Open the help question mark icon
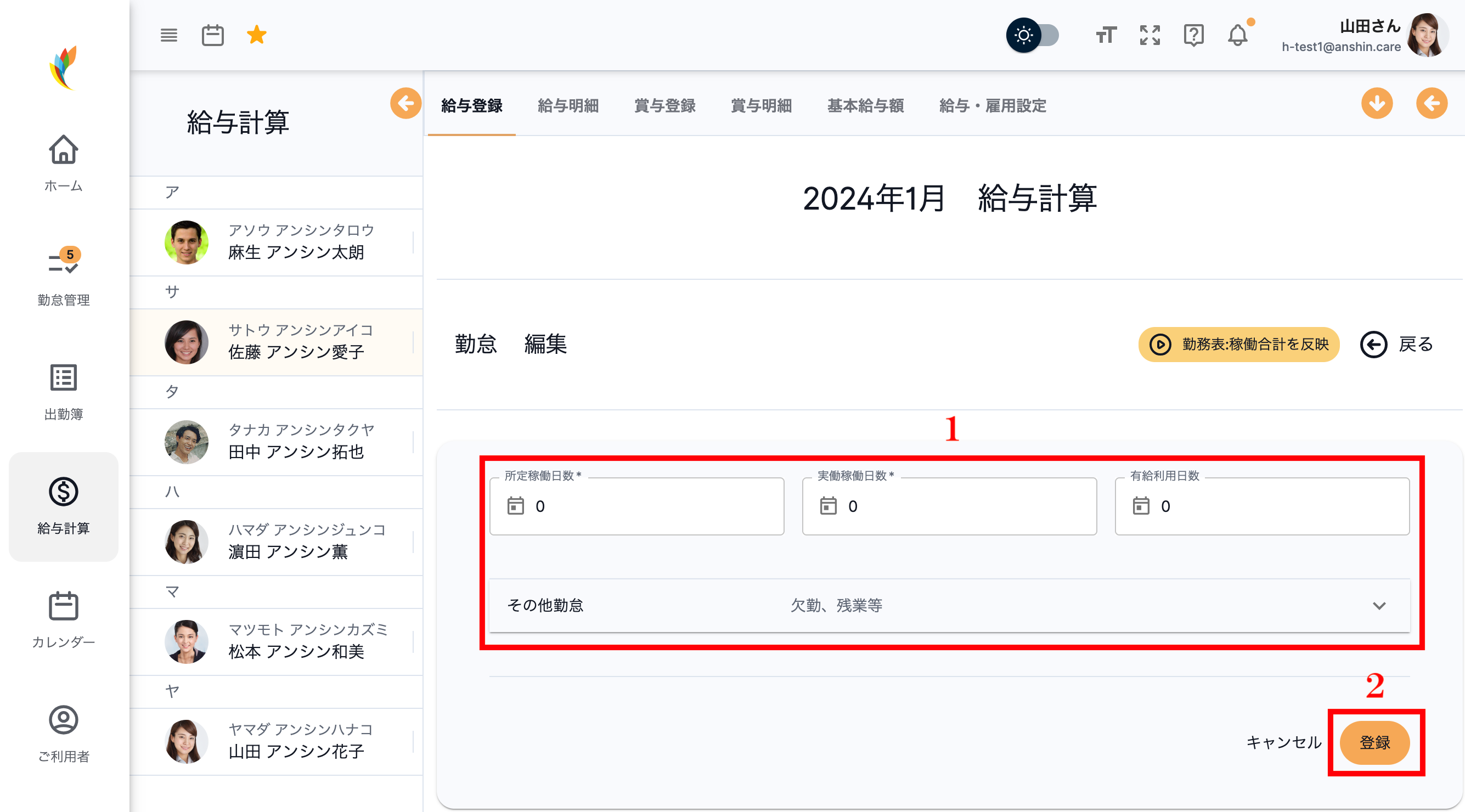 pyautogui.click(x=1193, y=35)
